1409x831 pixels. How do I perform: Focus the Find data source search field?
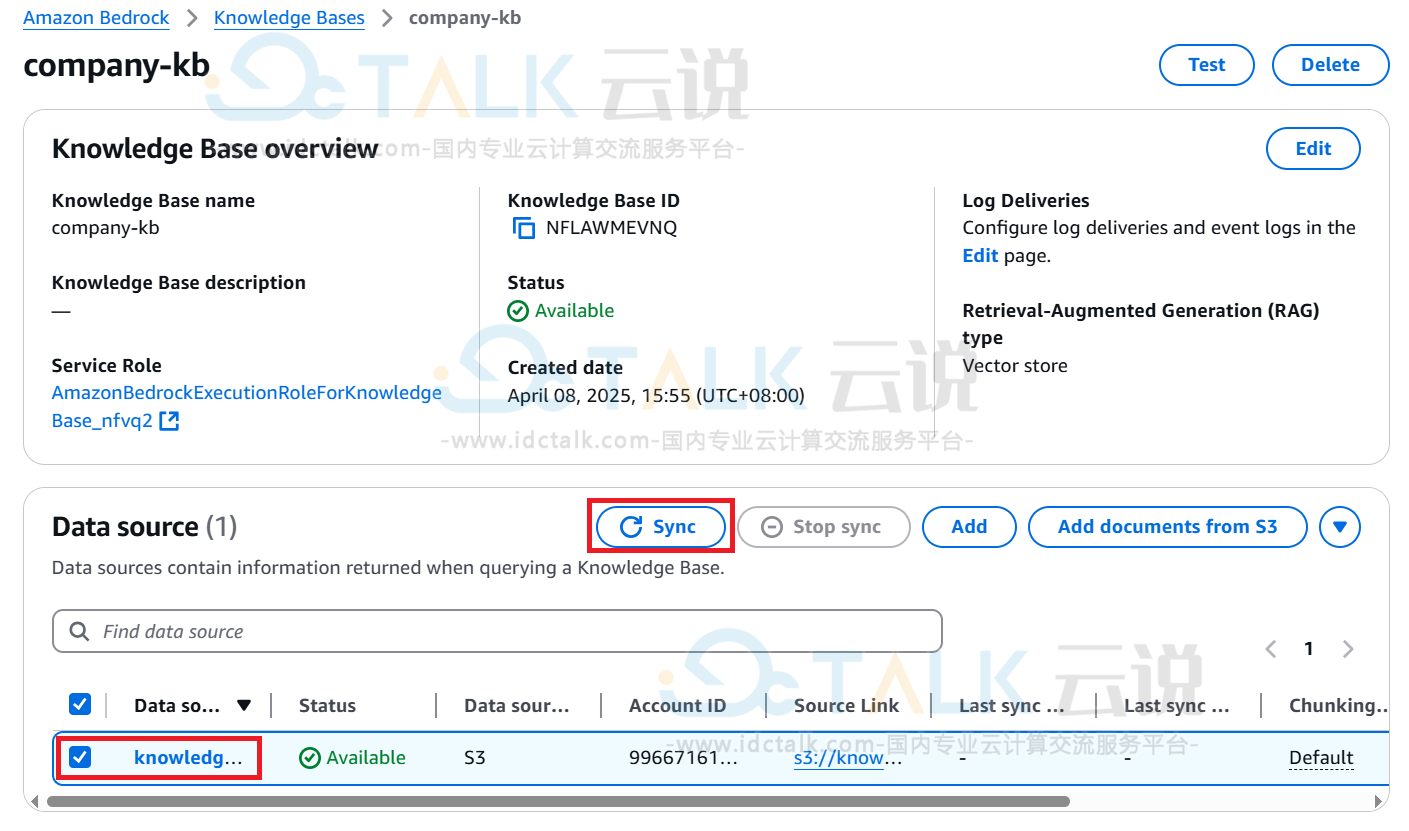(x=497, y=632)
